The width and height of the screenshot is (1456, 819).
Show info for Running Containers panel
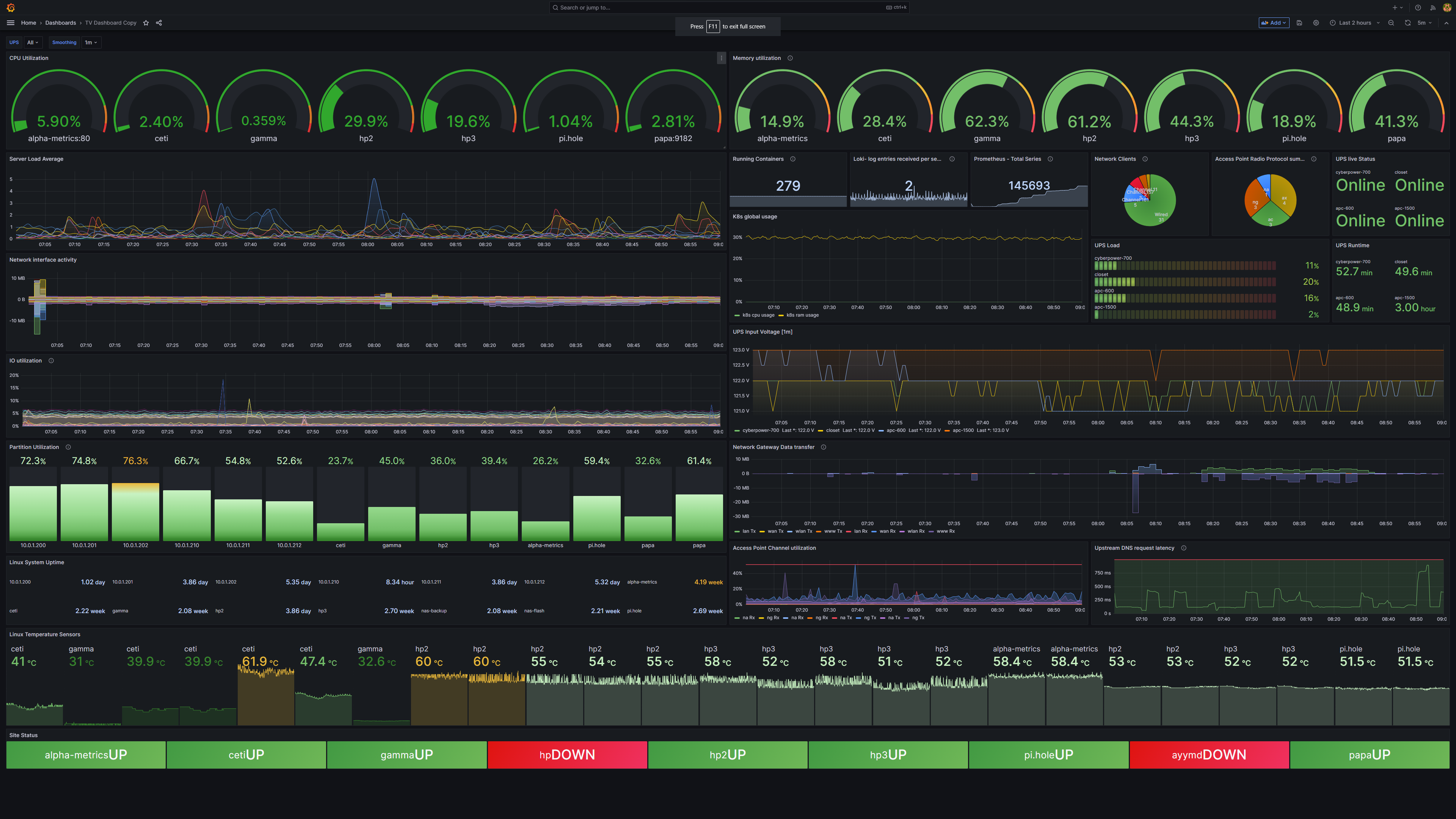point(792,159)
